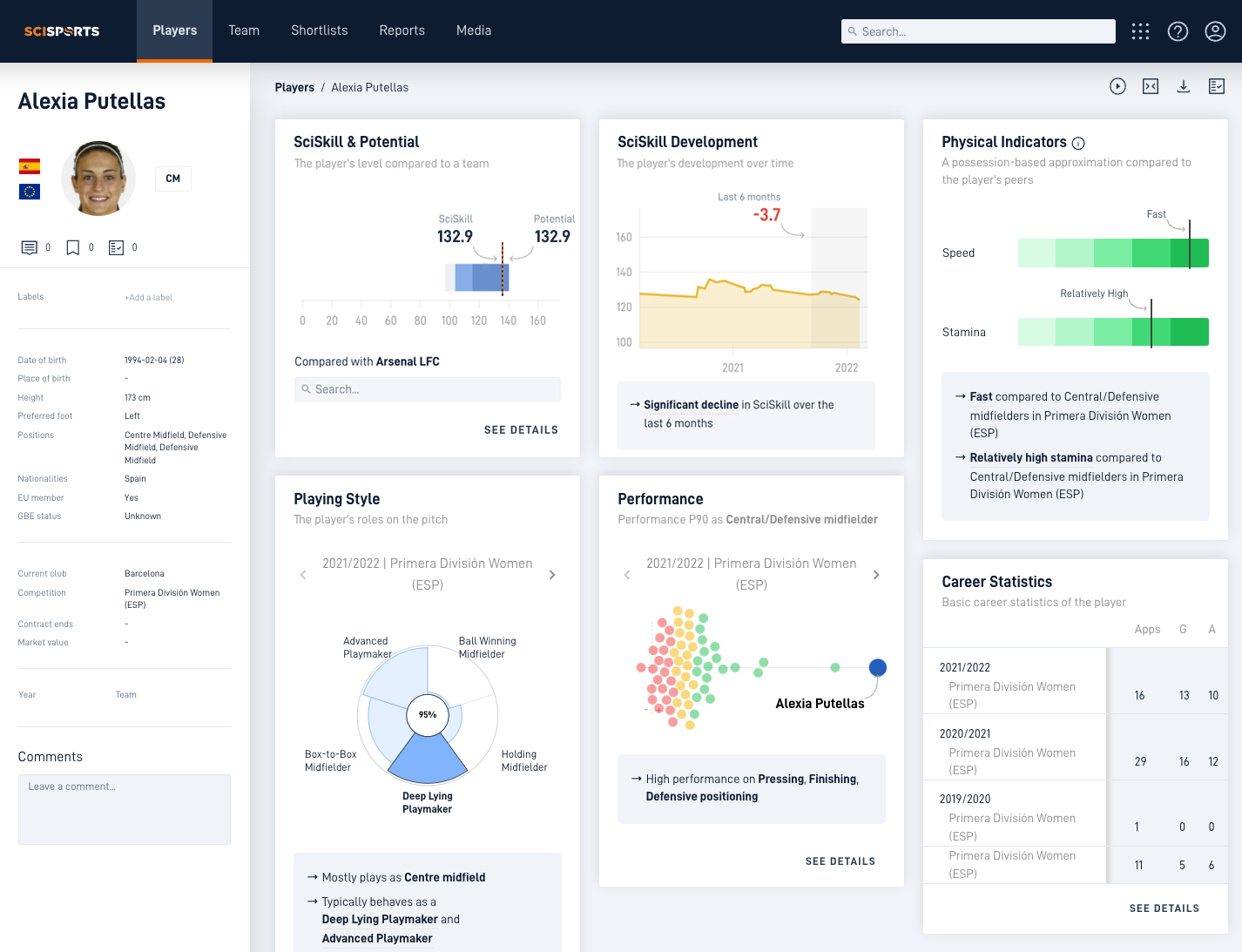Click the Stamina indicator bar
Screen dimensions: 1242x952
tap(1113, 332)
